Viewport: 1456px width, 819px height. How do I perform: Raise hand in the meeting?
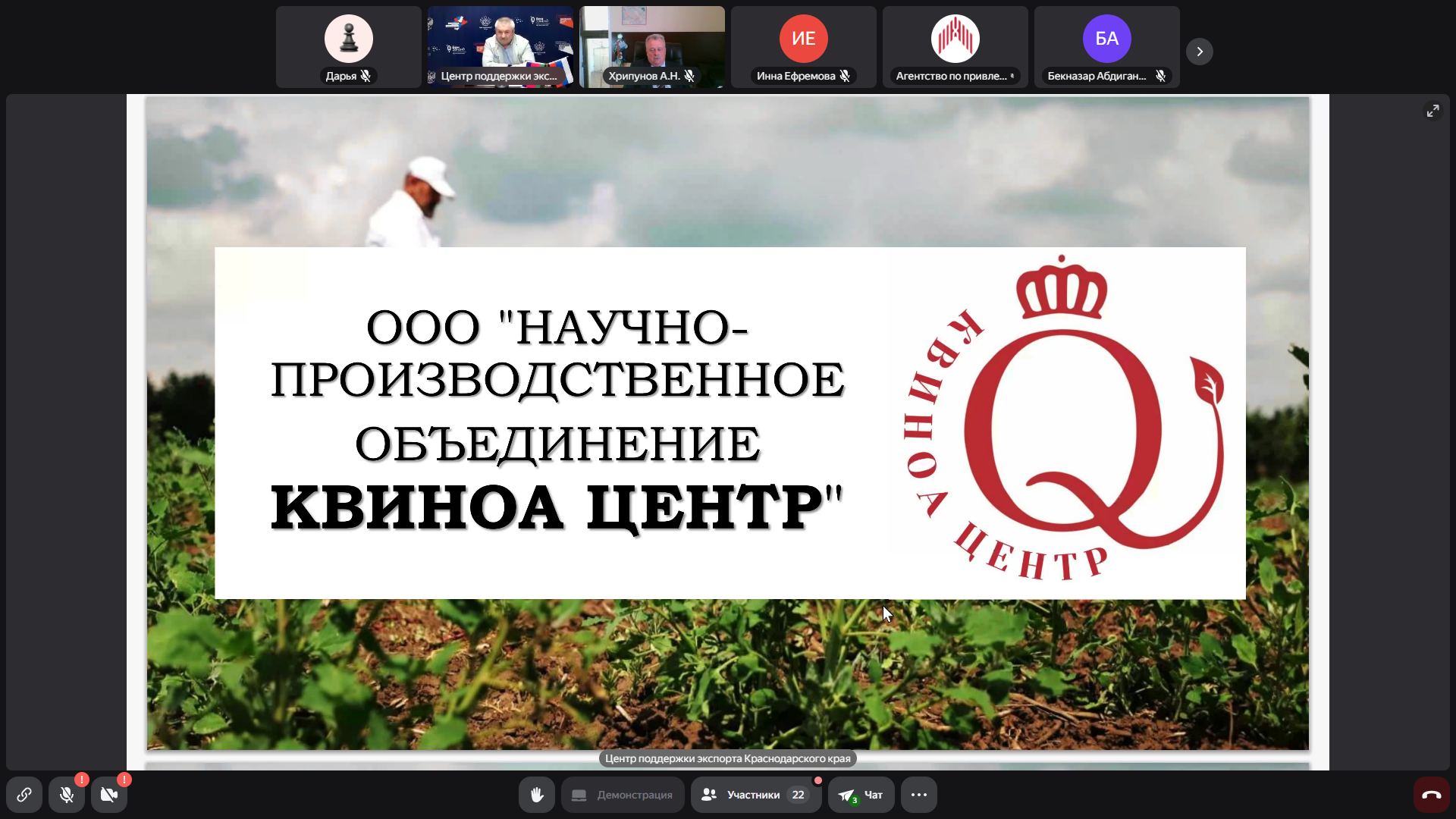click(x=537, y=795)
